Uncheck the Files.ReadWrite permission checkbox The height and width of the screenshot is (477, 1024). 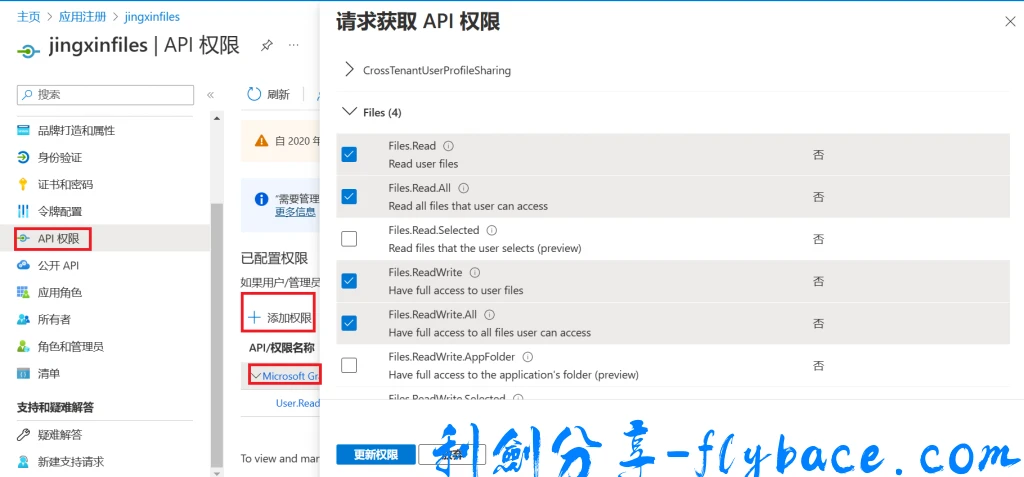coord(349,281)
